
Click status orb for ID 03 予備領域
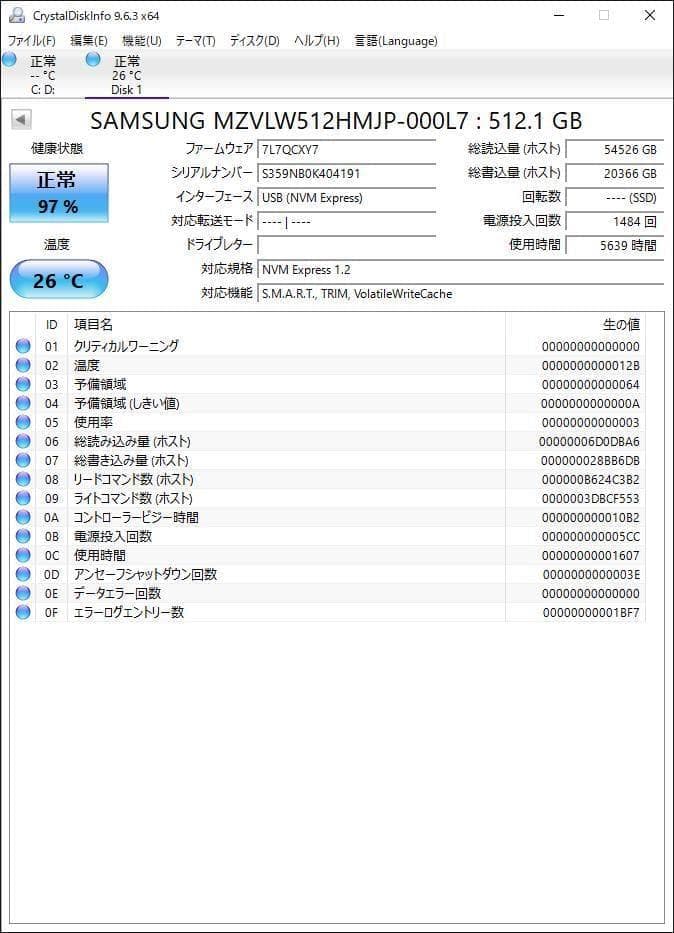[x=23, y=384]
